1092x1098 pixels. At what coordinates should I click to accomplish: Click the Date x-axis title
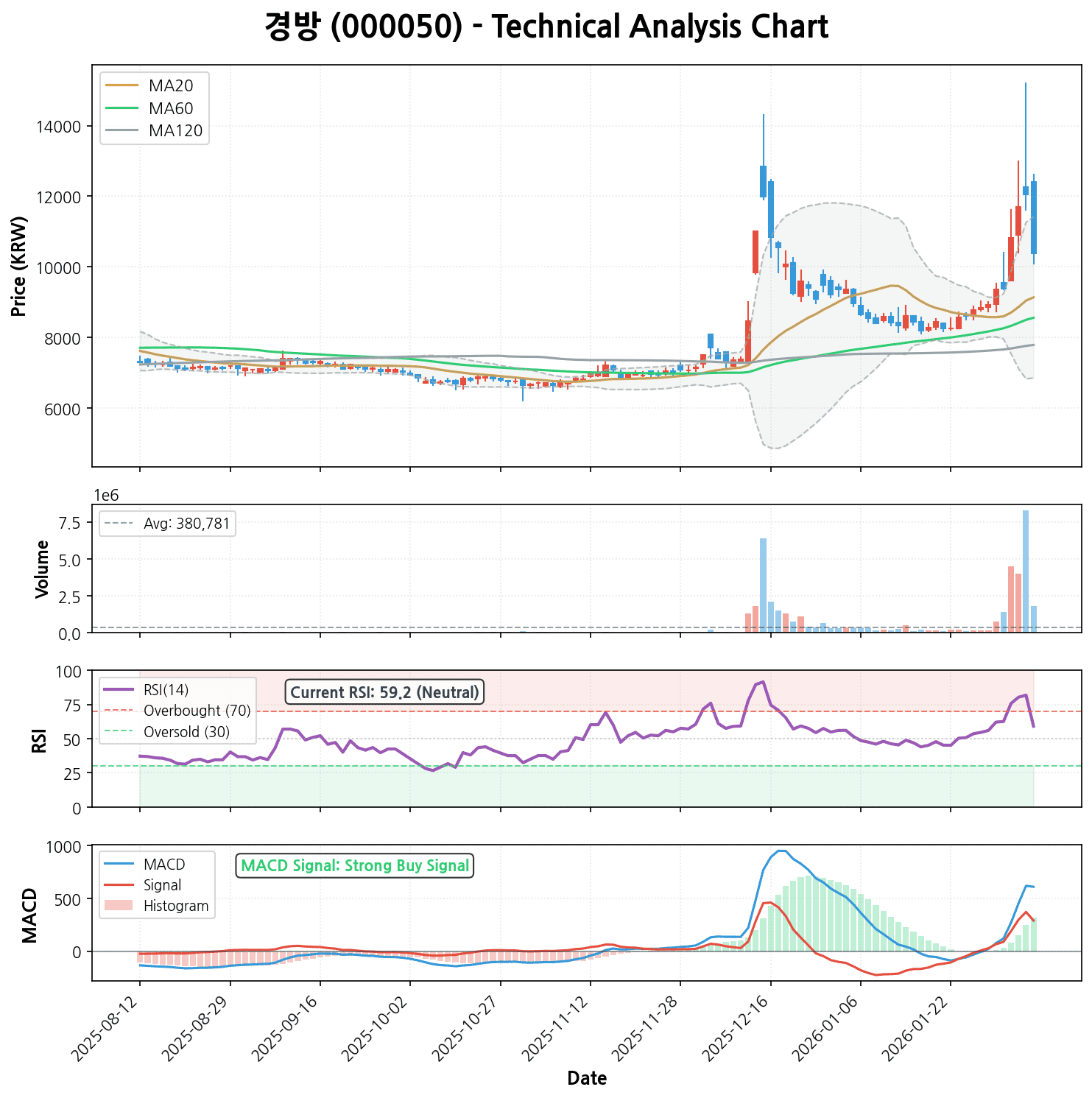587,1079
